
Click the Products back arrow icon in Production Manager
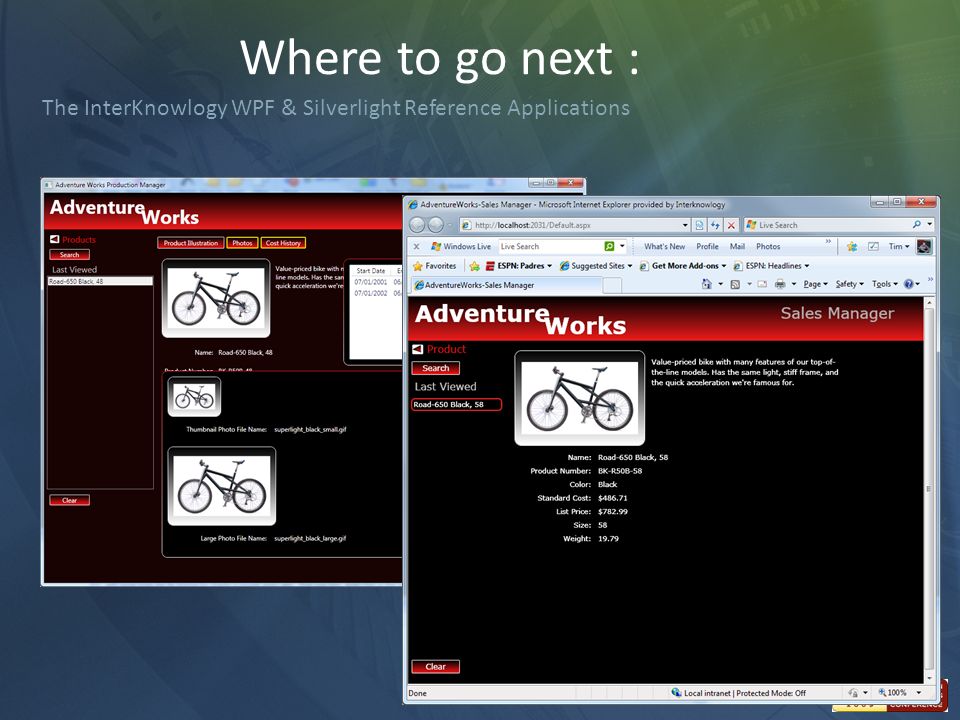[x=54, y=239]
